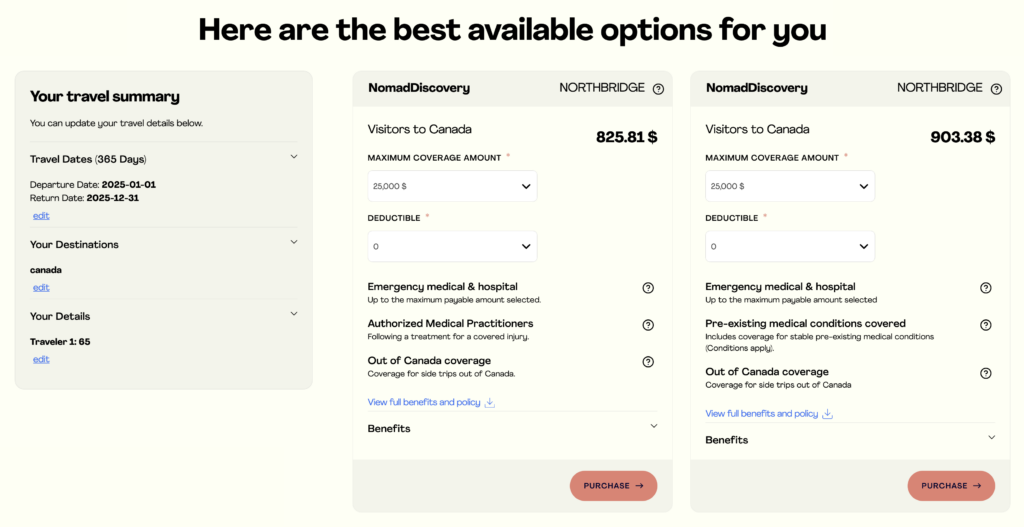
Task: Expand Benefits in the 903.38 $ plan
Action: click(992, 438)
